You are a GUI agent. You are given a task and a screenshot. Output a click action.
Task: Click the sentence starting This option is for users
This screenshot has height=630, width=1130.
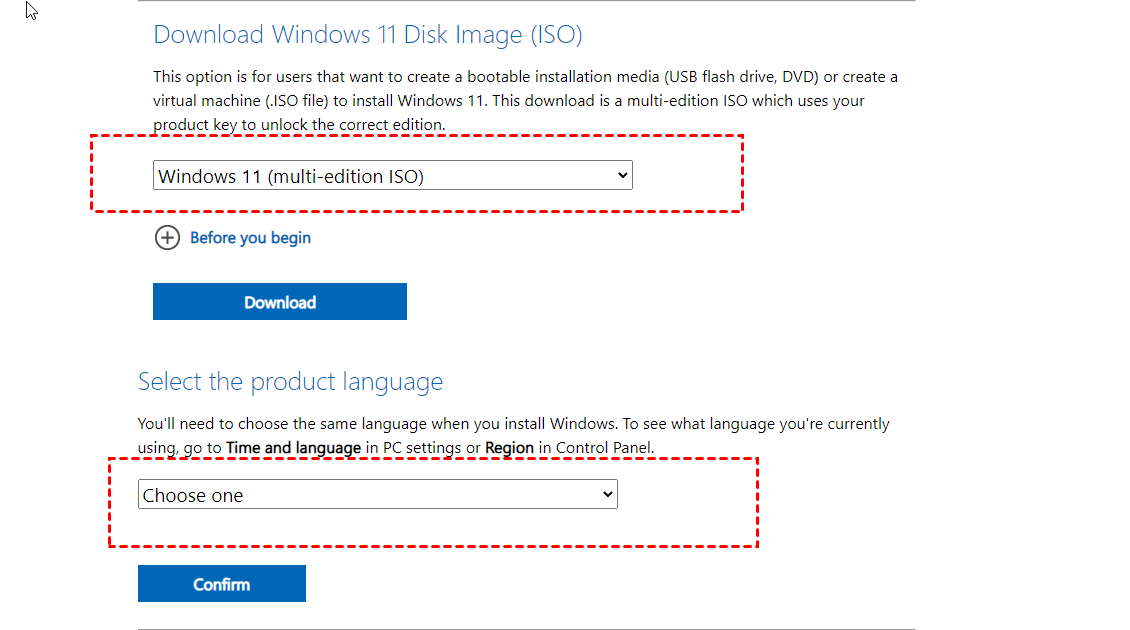coord(300,77)
